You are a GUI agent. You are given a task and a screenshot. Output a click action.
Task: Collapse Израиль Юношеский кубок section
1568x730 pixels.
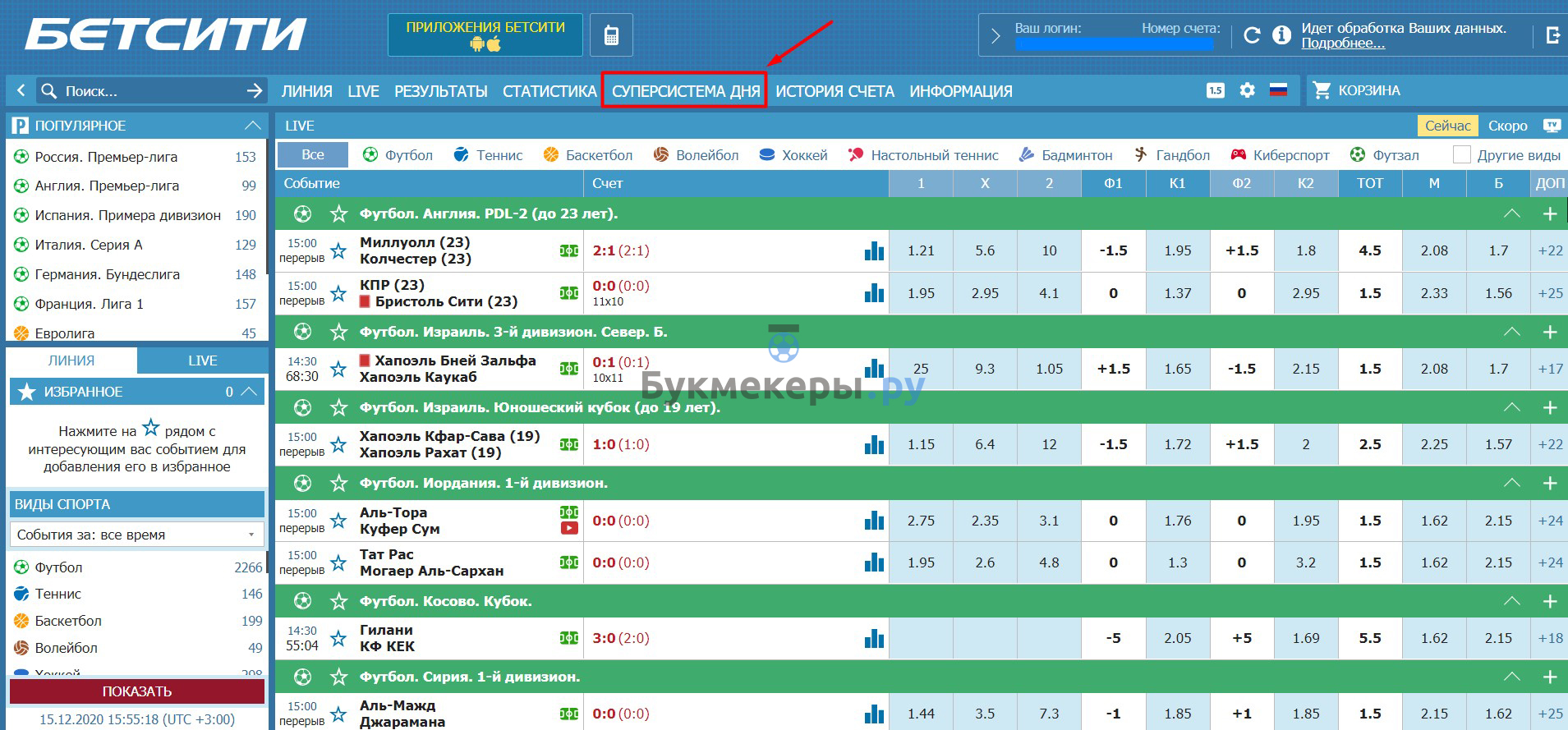pyautogui.click(x=1511, y=407)
